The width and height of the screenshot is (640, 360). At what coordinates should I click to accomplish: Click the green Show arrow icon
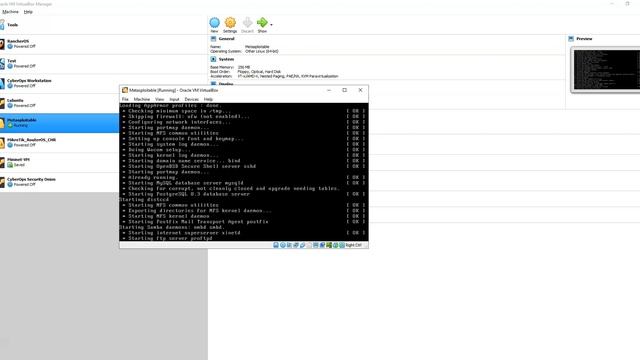pyautogui.click(x=262, y=22)
